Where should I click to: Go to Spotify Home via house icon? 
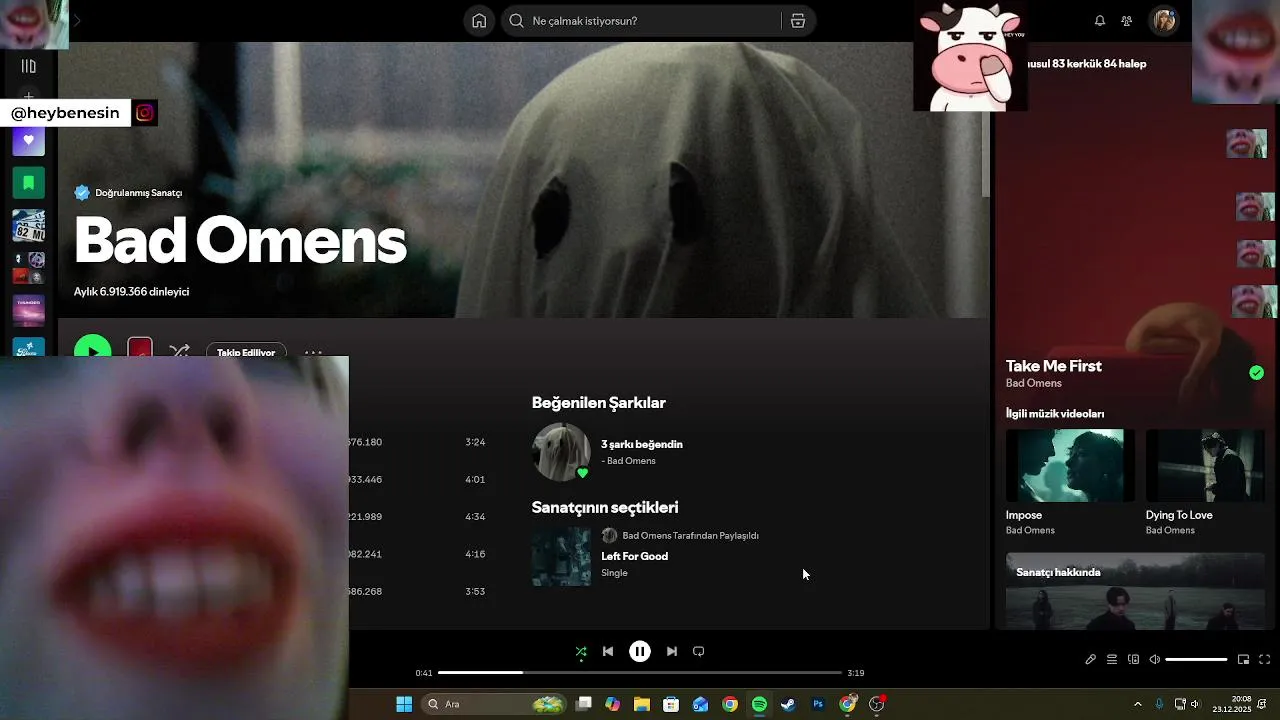tap(479, 21)
